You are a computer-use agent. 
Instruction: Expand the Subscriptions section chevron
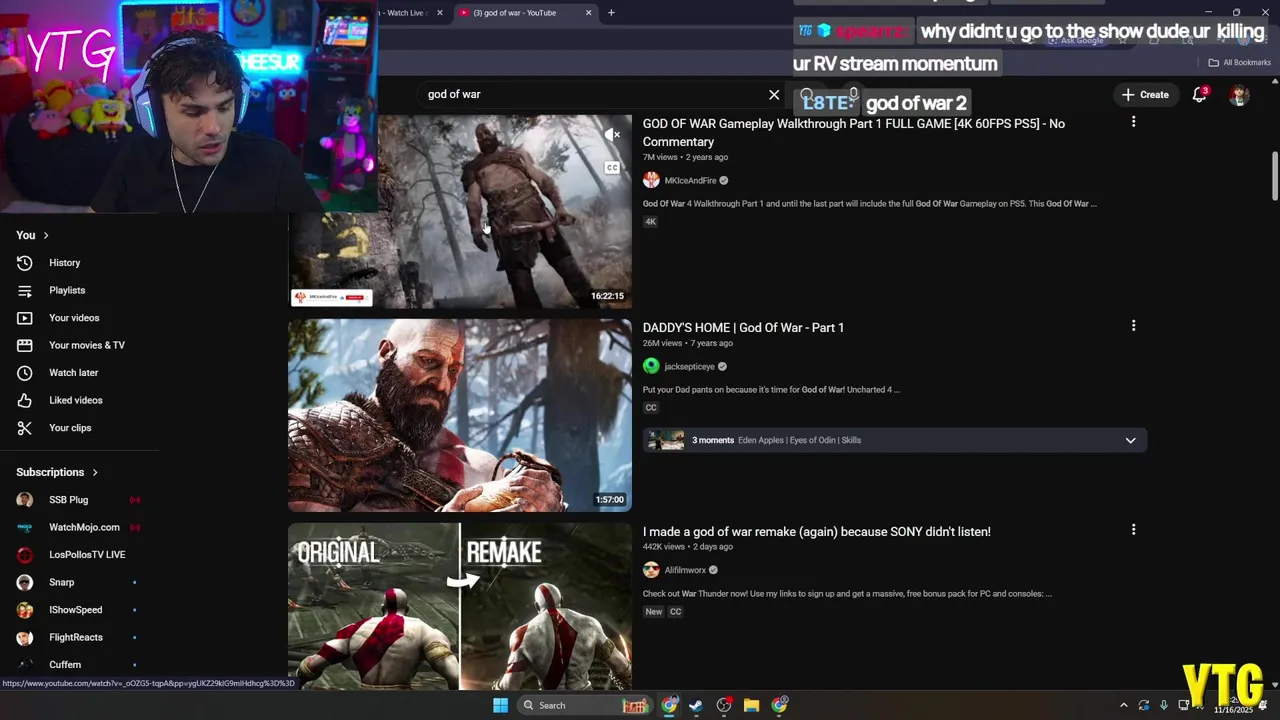95,472
